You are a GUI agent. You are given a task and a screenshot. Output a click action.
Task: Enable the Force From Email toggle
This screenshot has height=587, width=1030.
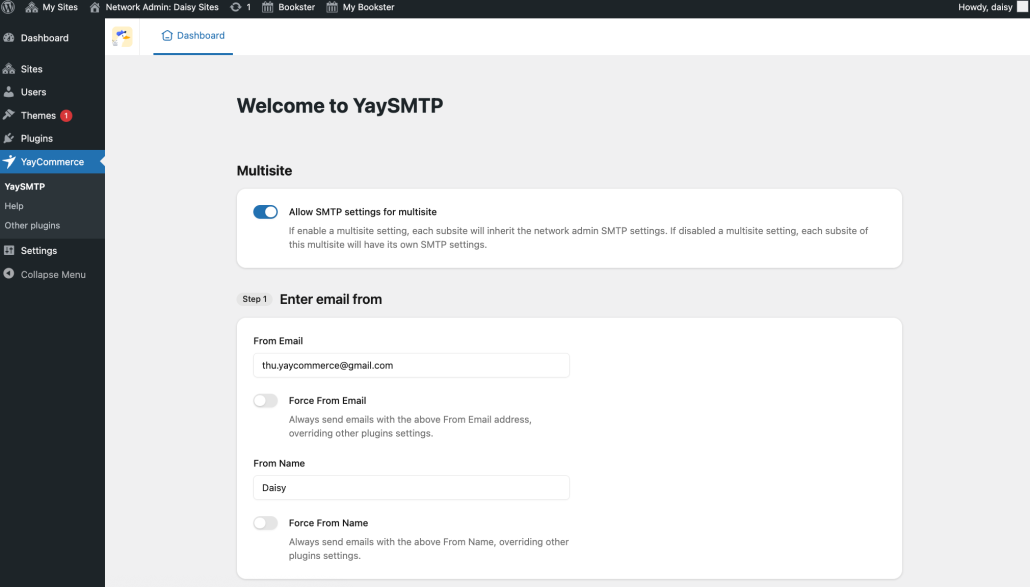[x=265, y=400]
